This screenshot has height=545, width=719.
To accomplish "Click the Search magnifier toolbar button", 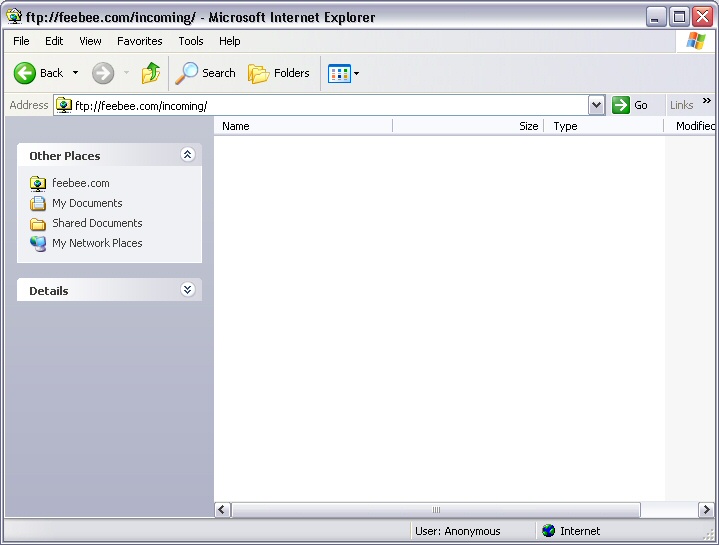I will click(x=205, y=73).
